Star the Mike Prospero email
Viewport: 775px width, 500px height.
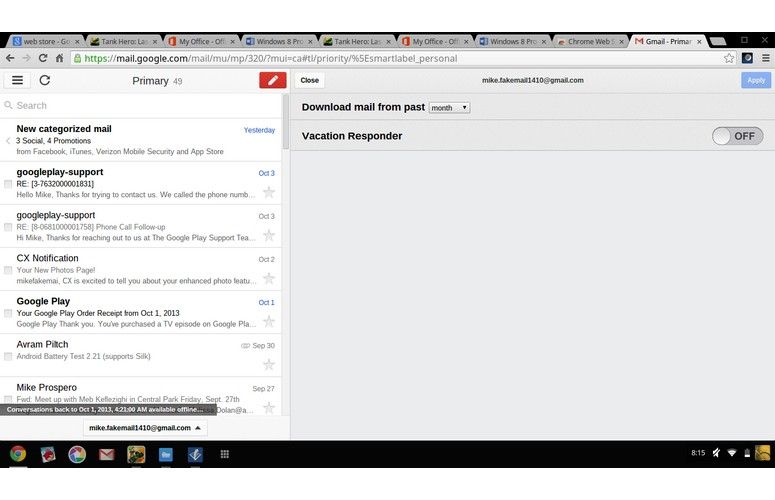point(269,408)
